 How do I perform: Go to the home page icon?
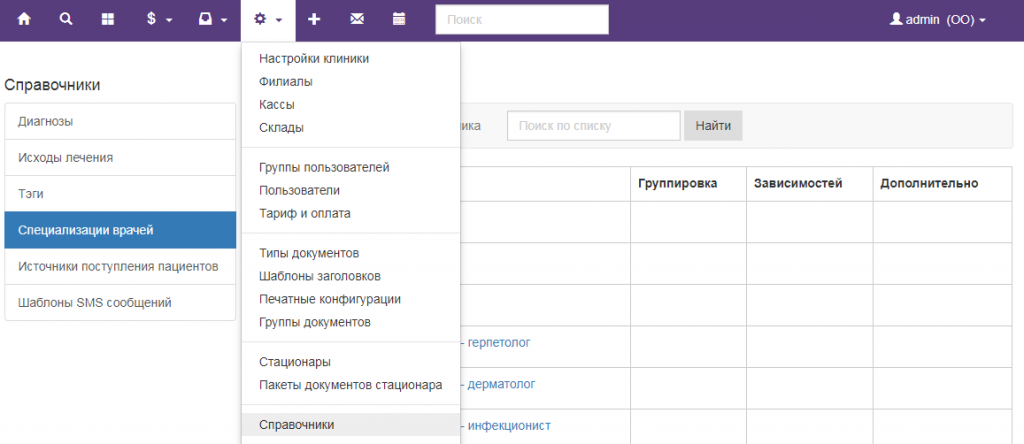[24, 20]
